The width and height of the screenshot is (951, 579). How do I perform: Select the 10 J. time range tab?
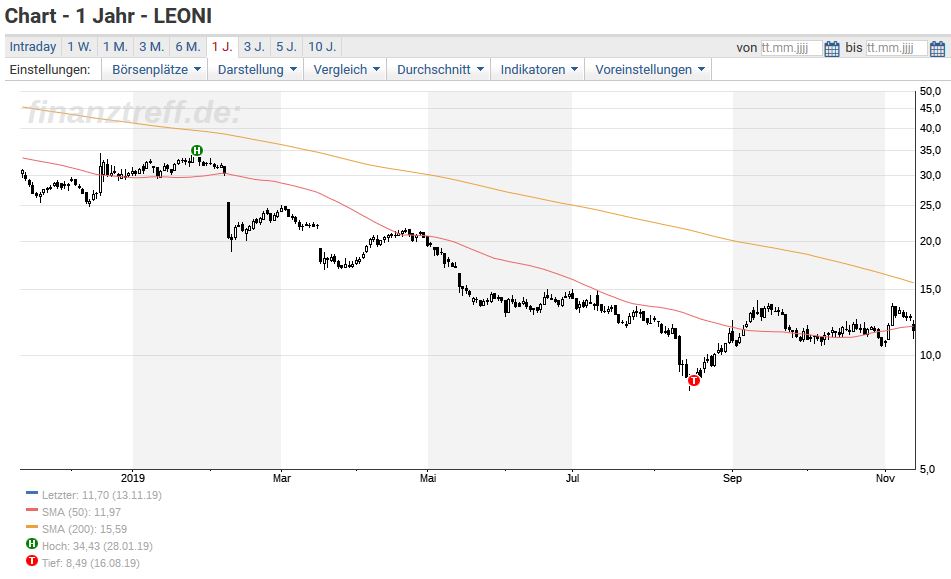pyautogui.click(x=321, y=47)
